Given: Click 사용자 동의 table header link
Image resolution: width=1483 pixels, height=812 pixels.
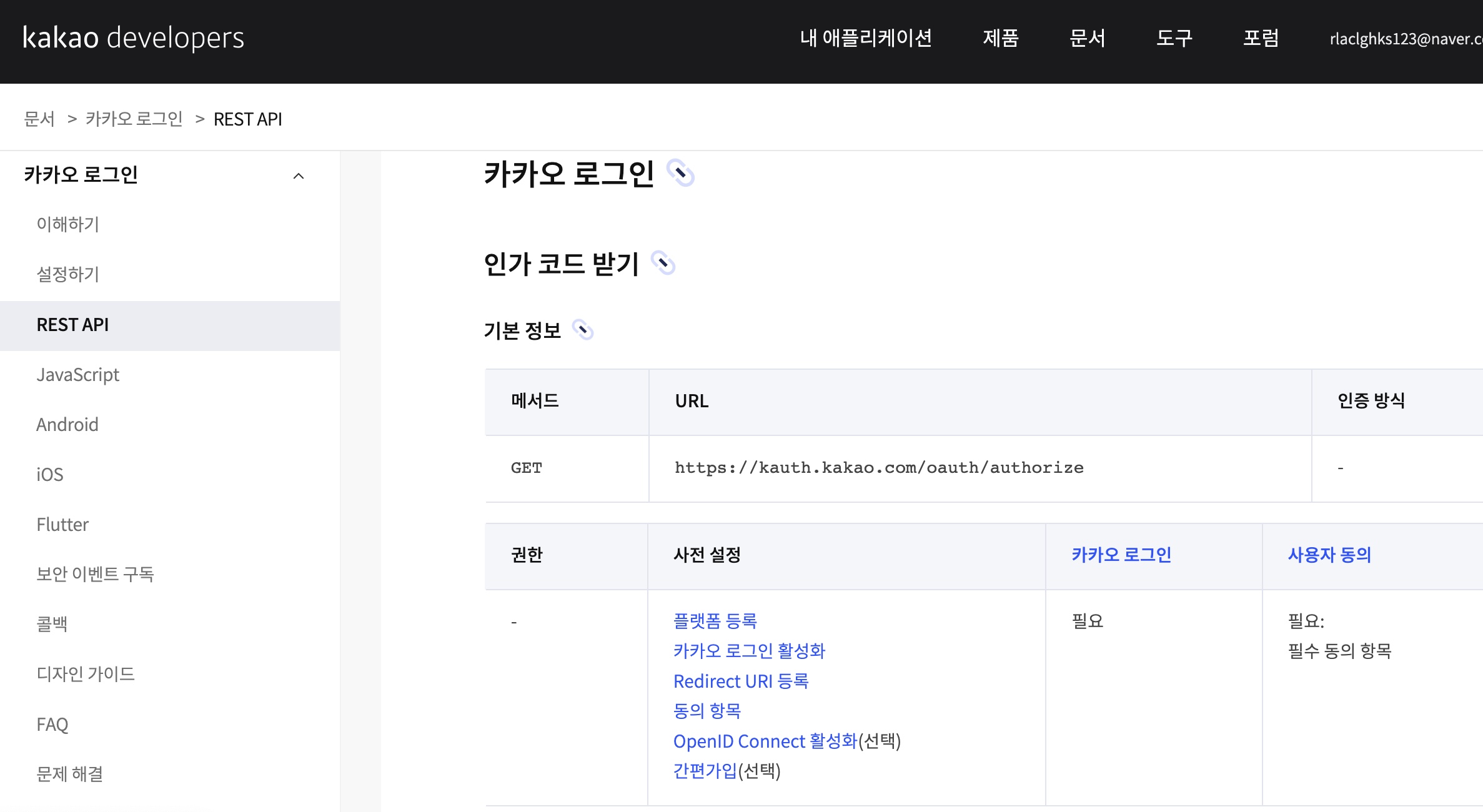Looking at the screenshot, I should click(1329, 555).
